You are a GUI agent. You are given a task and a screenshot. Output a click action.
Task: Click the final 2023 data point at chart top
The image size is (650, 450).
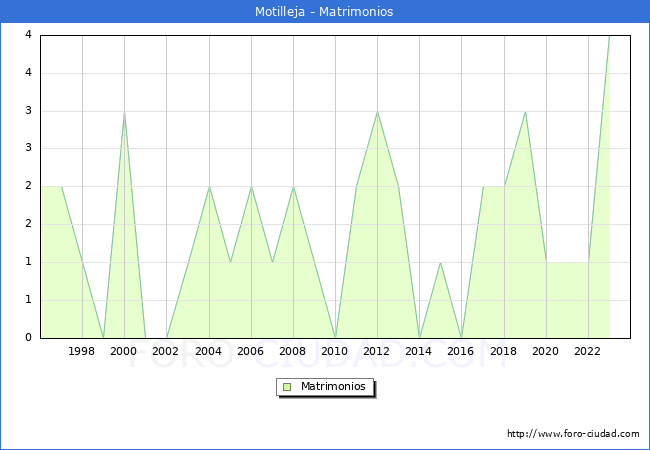609,36
